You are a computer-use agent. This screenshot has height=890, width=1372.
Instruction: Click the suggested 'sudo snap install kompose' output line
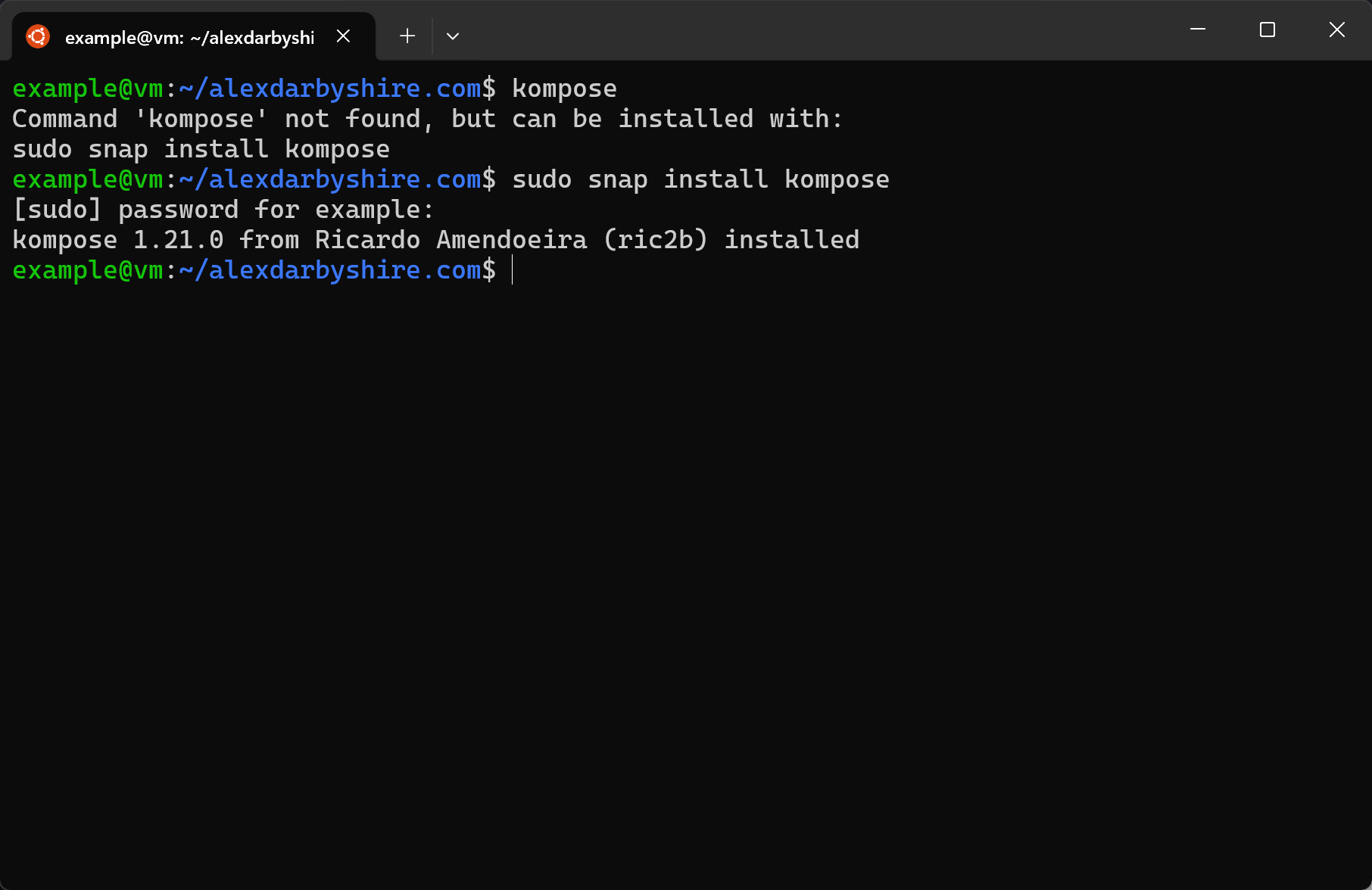point(201,149)
